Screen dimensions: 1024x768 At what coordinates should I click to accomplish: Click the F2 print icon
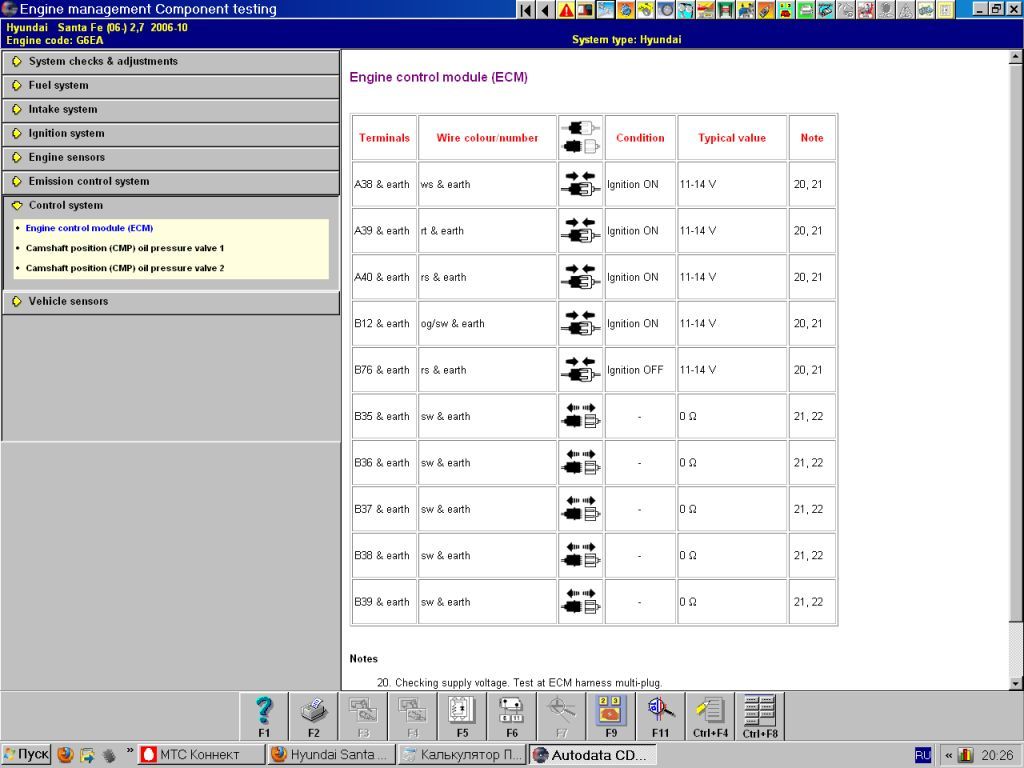[x=313, y=710]
